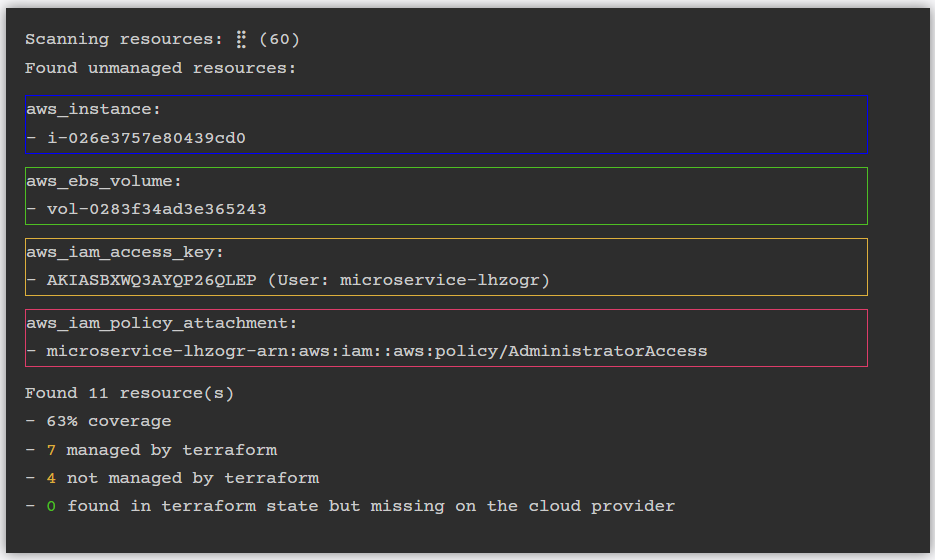Click "missing on the cloud provider" text

pos(523,506)
